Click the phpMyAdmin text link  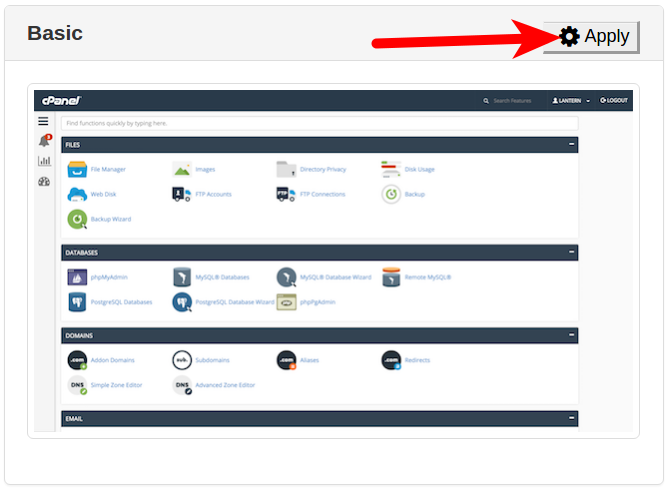[x=109, y=277]
